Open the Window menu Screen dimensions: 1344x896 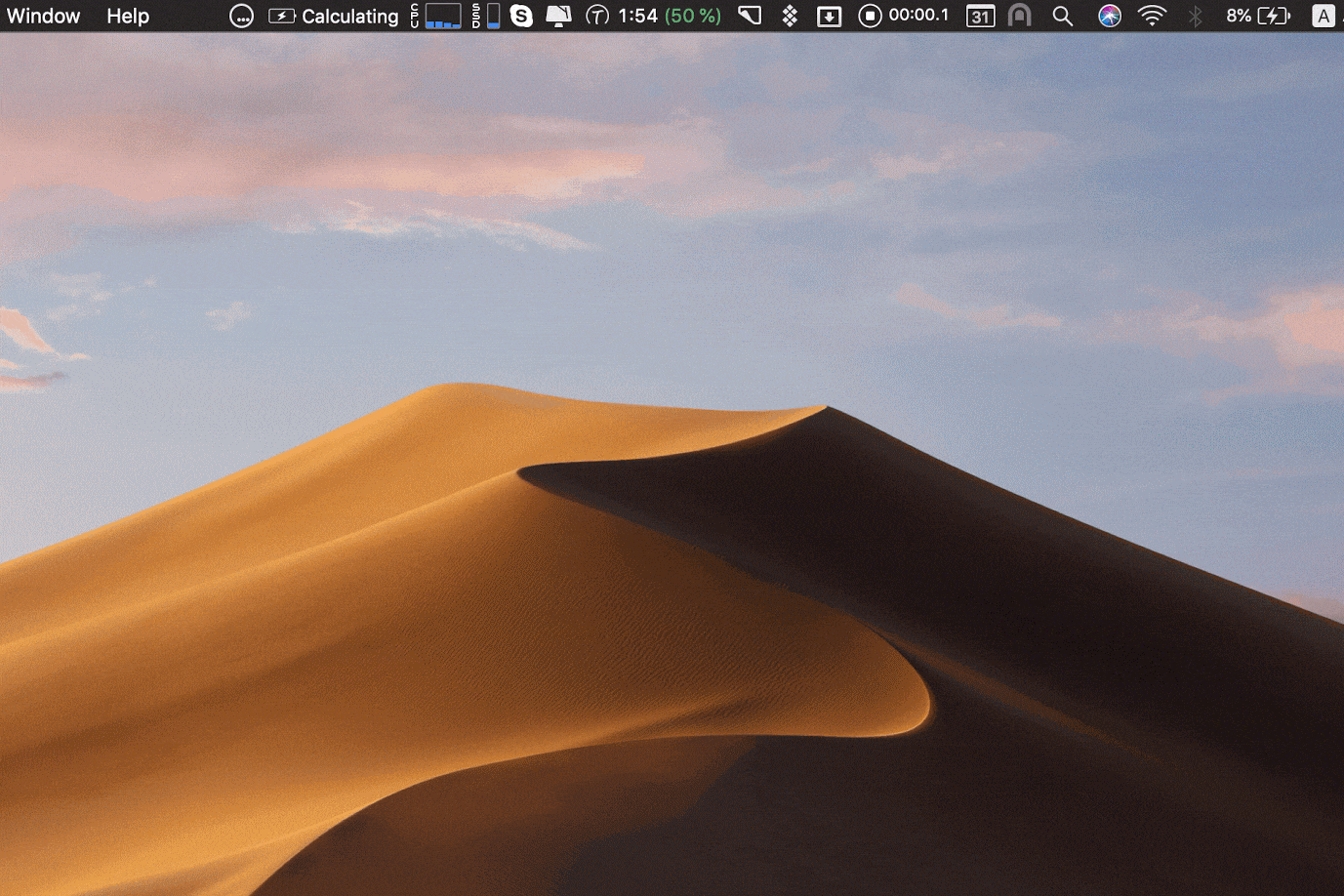[x=44, y=16]
